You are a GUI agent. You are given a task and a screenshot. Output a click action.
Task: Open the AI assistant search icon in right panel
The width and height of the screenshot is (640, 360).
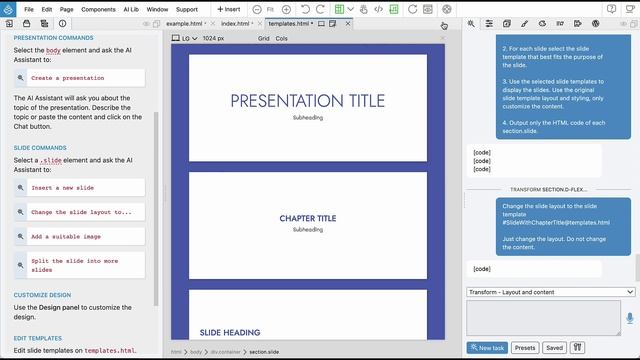point(471,24)
